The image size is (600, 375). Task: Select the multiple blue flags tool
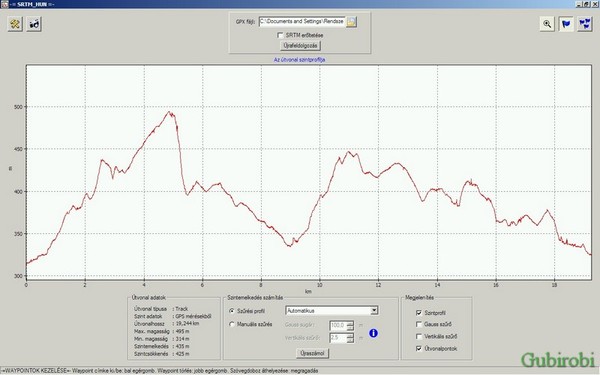[585, 24]
